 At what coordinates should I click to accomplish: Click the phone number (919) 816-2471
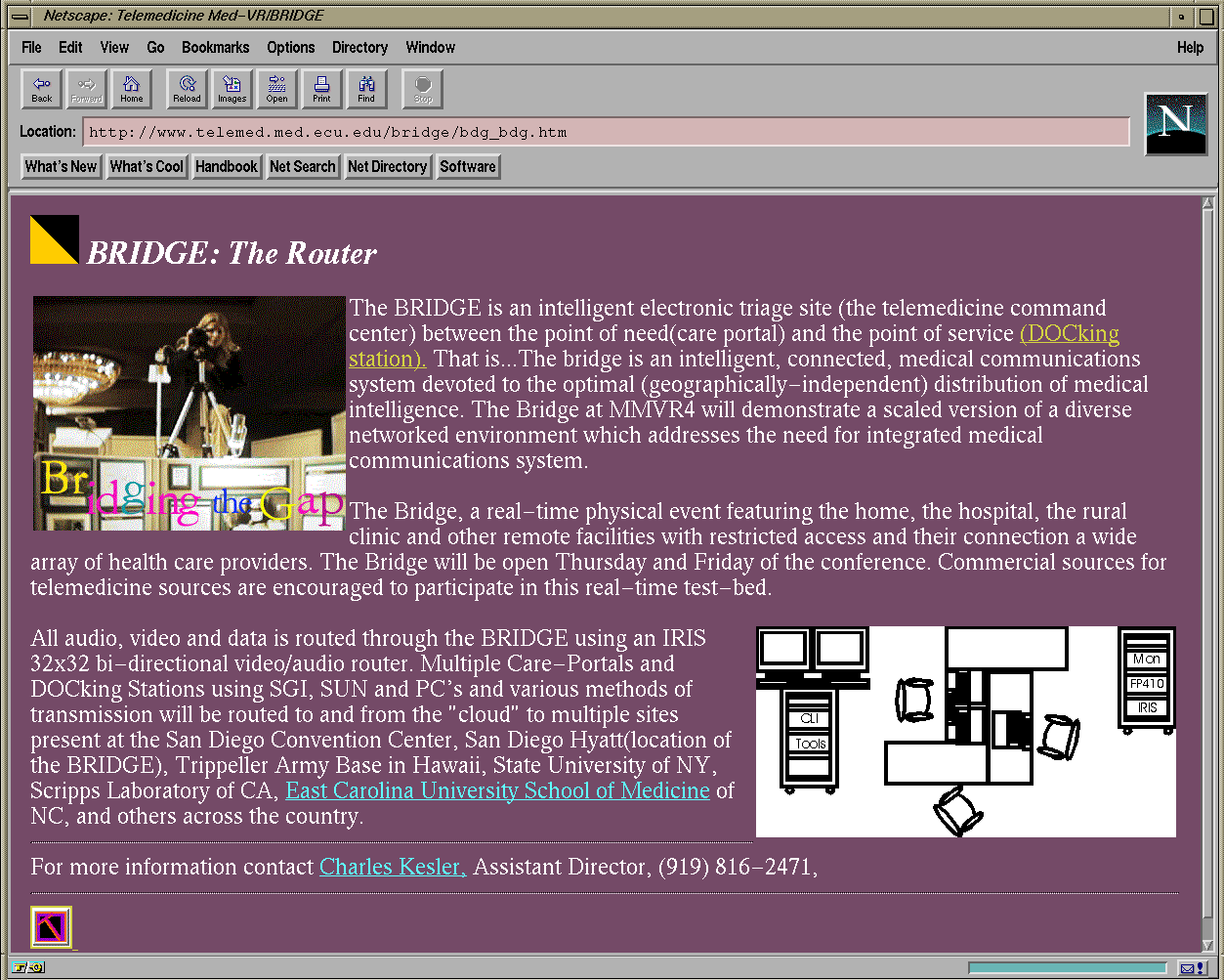coord(736,867)
